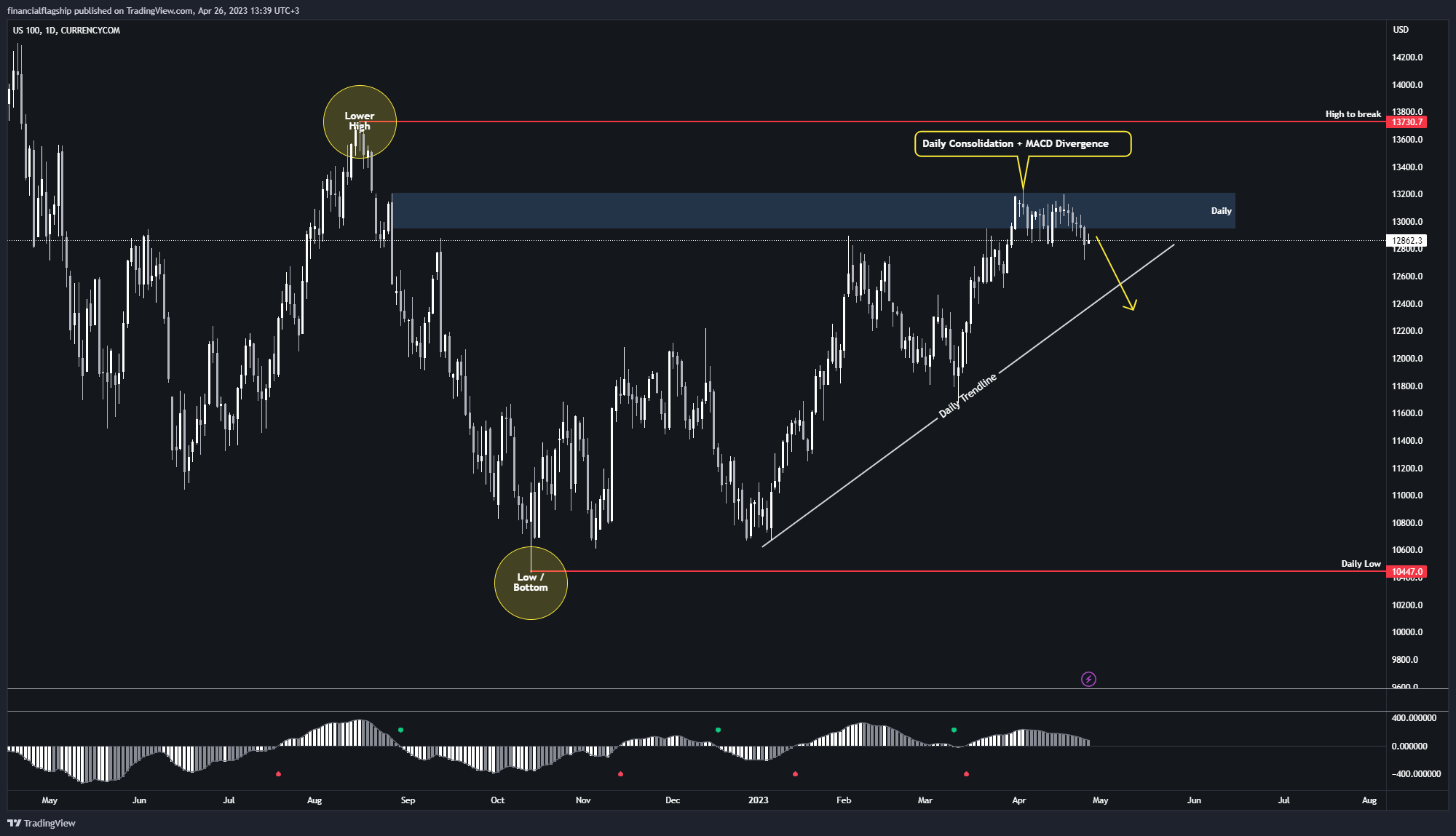This screenshot has height=836, width=1456.
Task: Click the MACD 0.000000 axis label
Action: [x=1409, y=747]
